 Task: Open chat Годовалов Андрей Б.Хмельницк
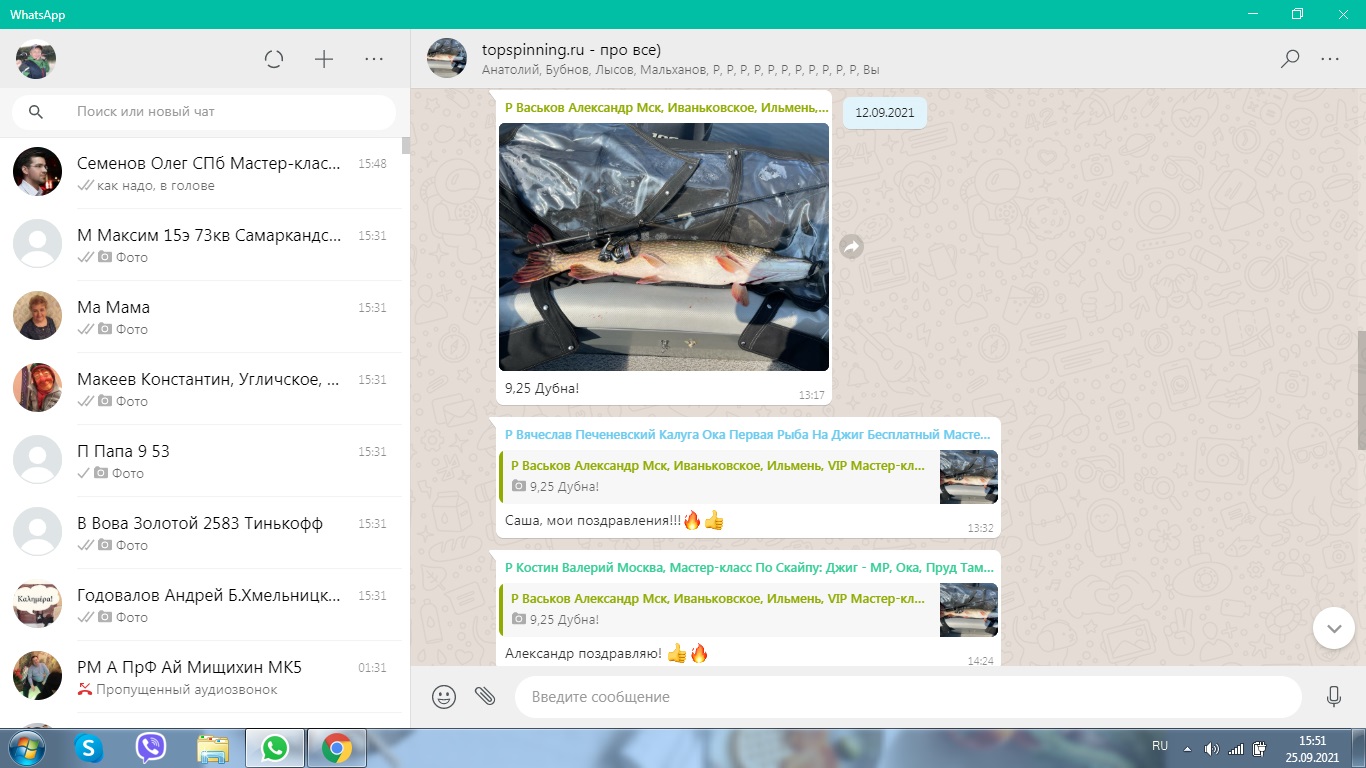pyautogui.click(x=205, y=605)
